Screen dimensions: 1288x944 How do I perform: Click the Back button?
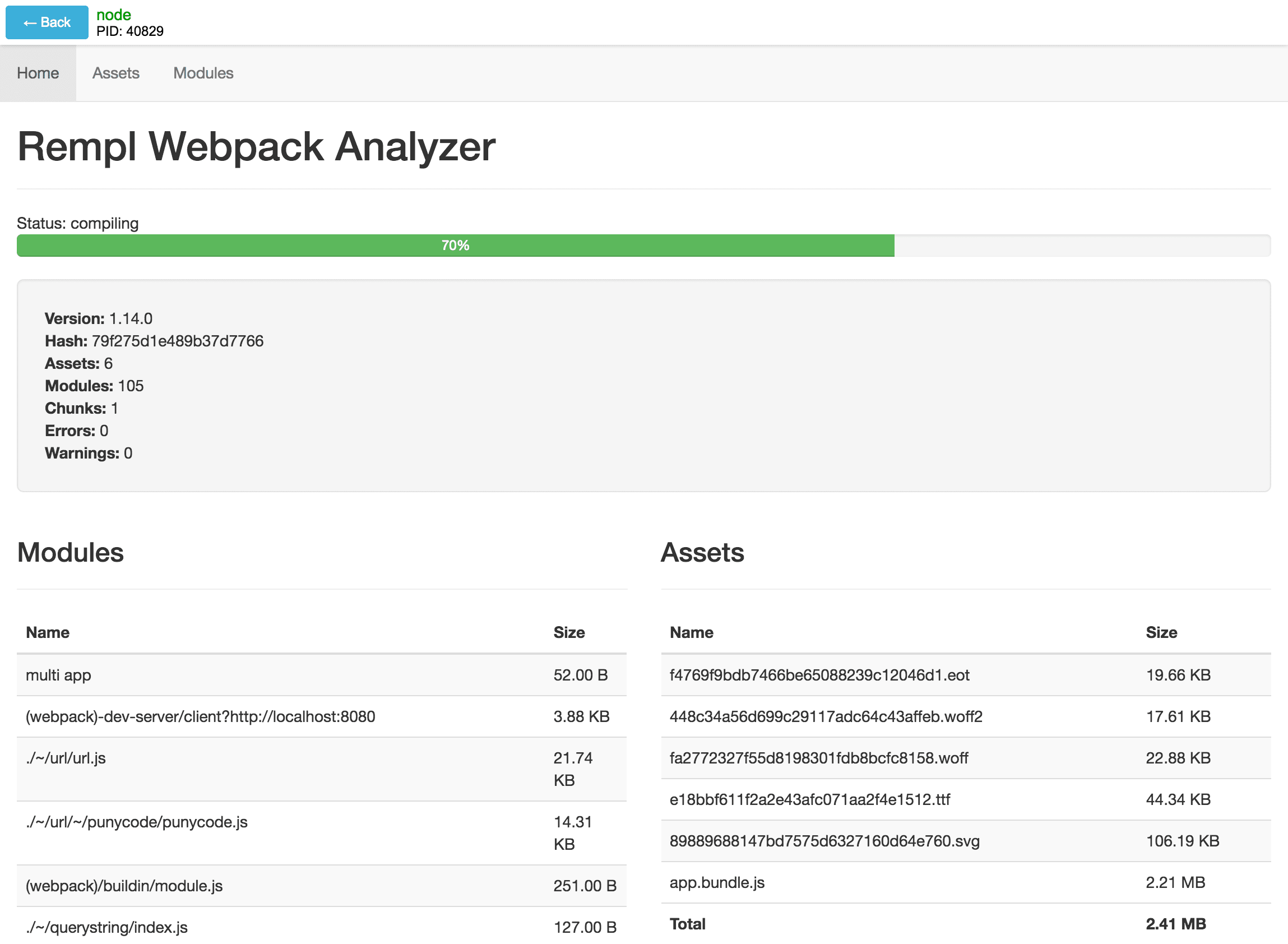click(x=47, y=22)
